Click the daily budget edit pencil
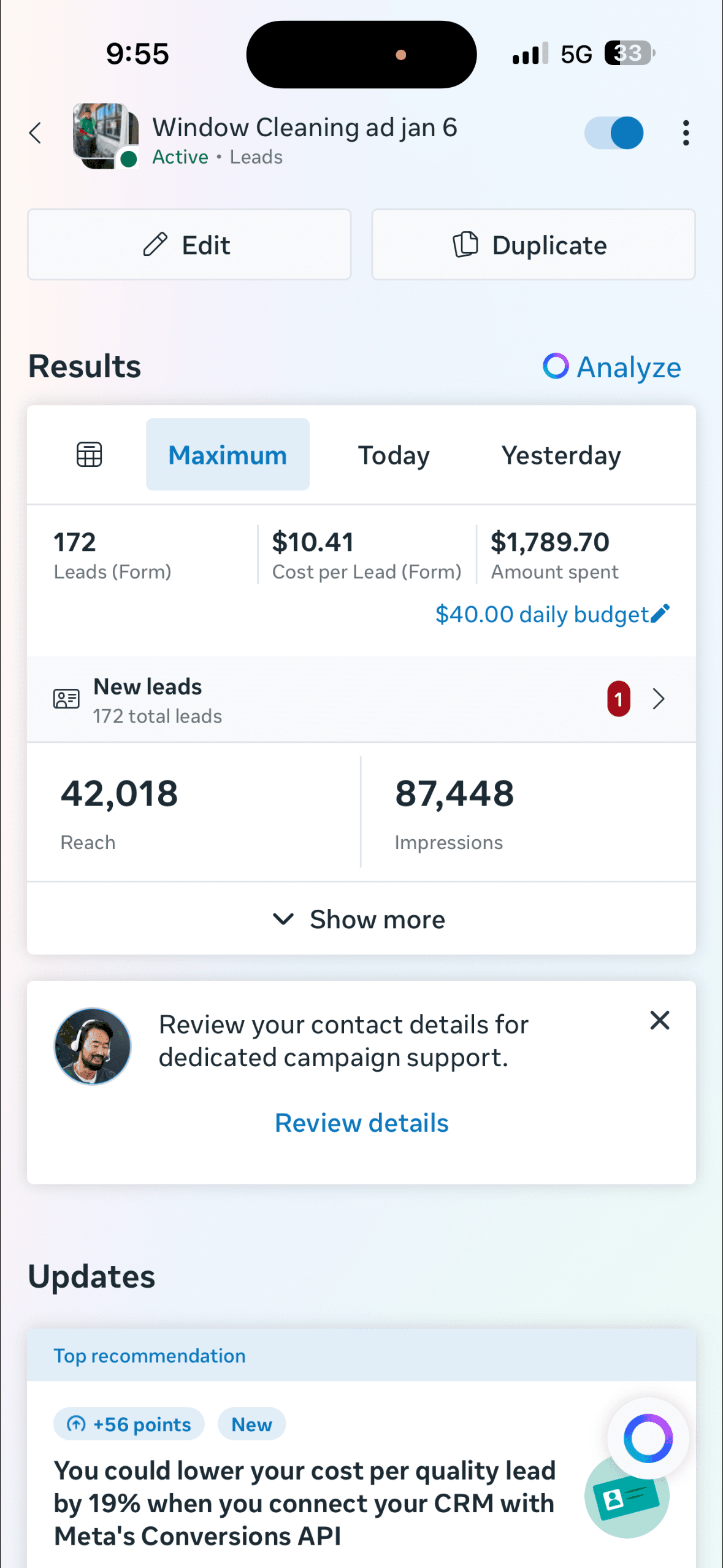This screenshot has height=1568, width=723. point(660,613)
